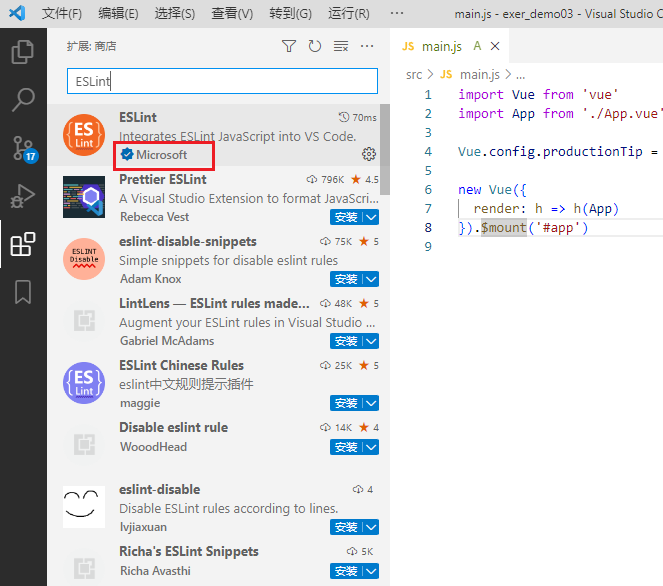Install the eslint-disable extension by lvjiaxuan
This screenshot has height=586, width=663.
[346, 527]
